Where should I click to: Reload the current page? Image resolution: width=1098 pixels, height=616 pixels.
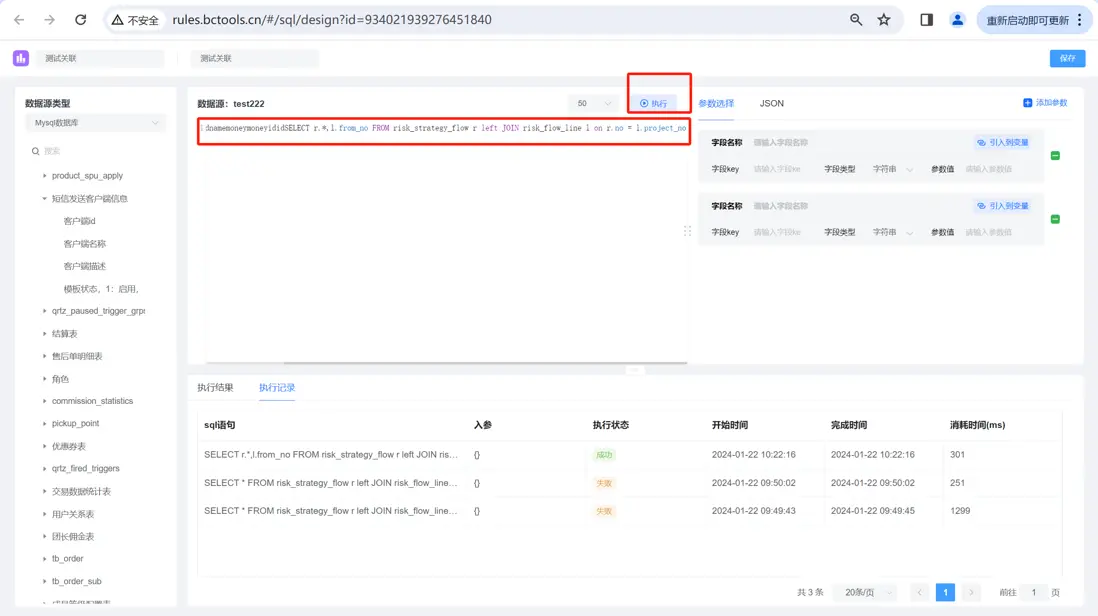(x=81, y=20)
